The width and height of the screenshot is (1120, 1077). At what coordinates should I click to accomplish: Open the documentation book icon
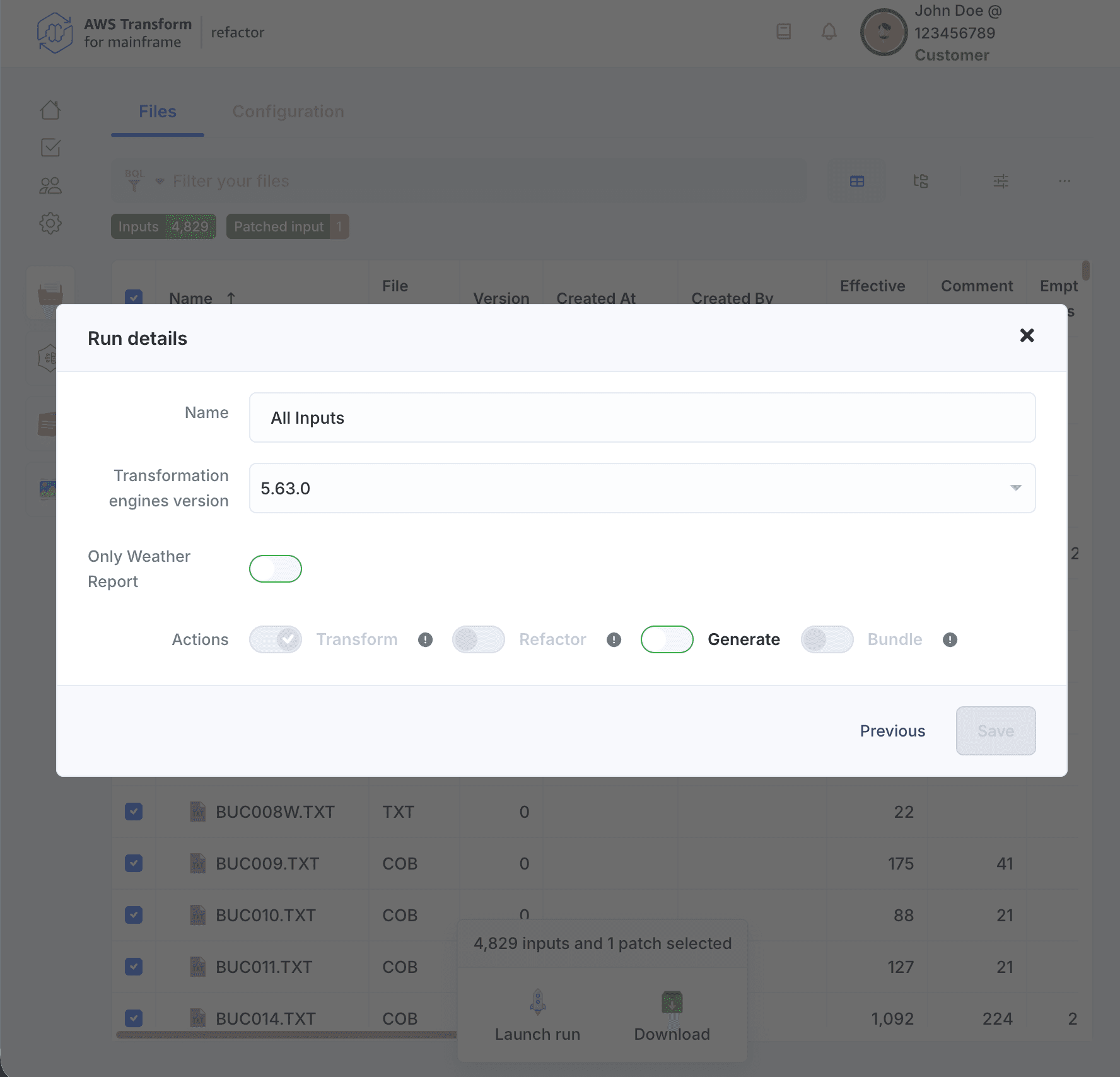click(783, 32)
